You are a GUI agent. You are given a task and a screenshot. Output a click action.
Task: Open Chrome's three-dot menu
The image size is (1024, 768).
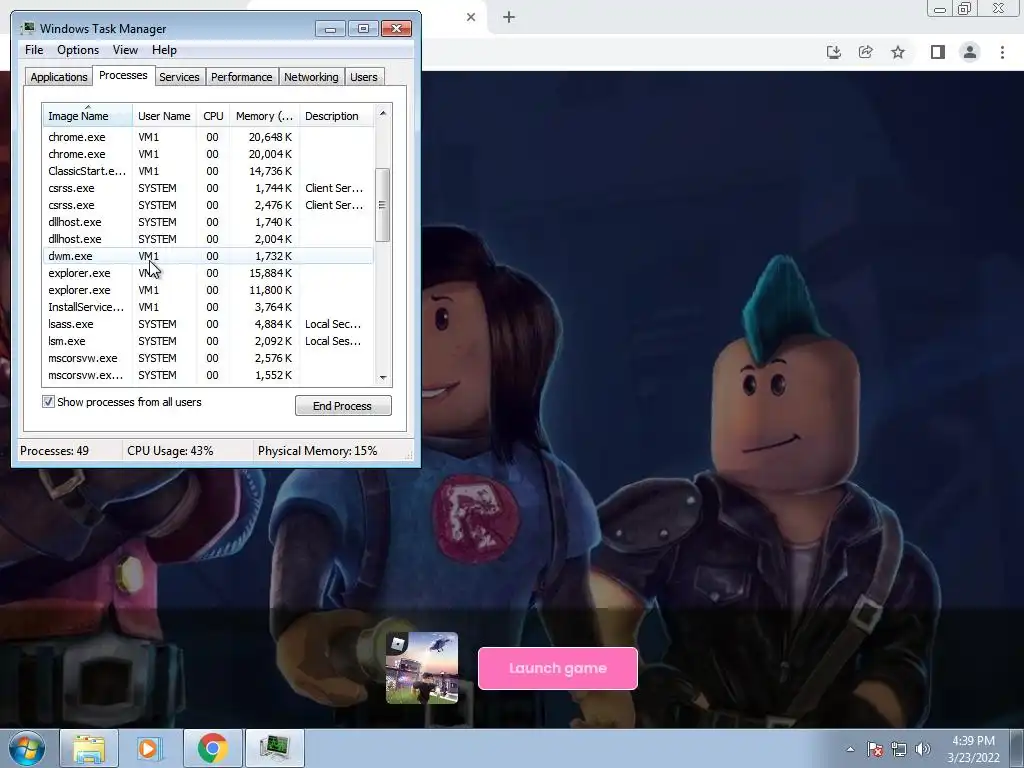(x=1002, y=52)
